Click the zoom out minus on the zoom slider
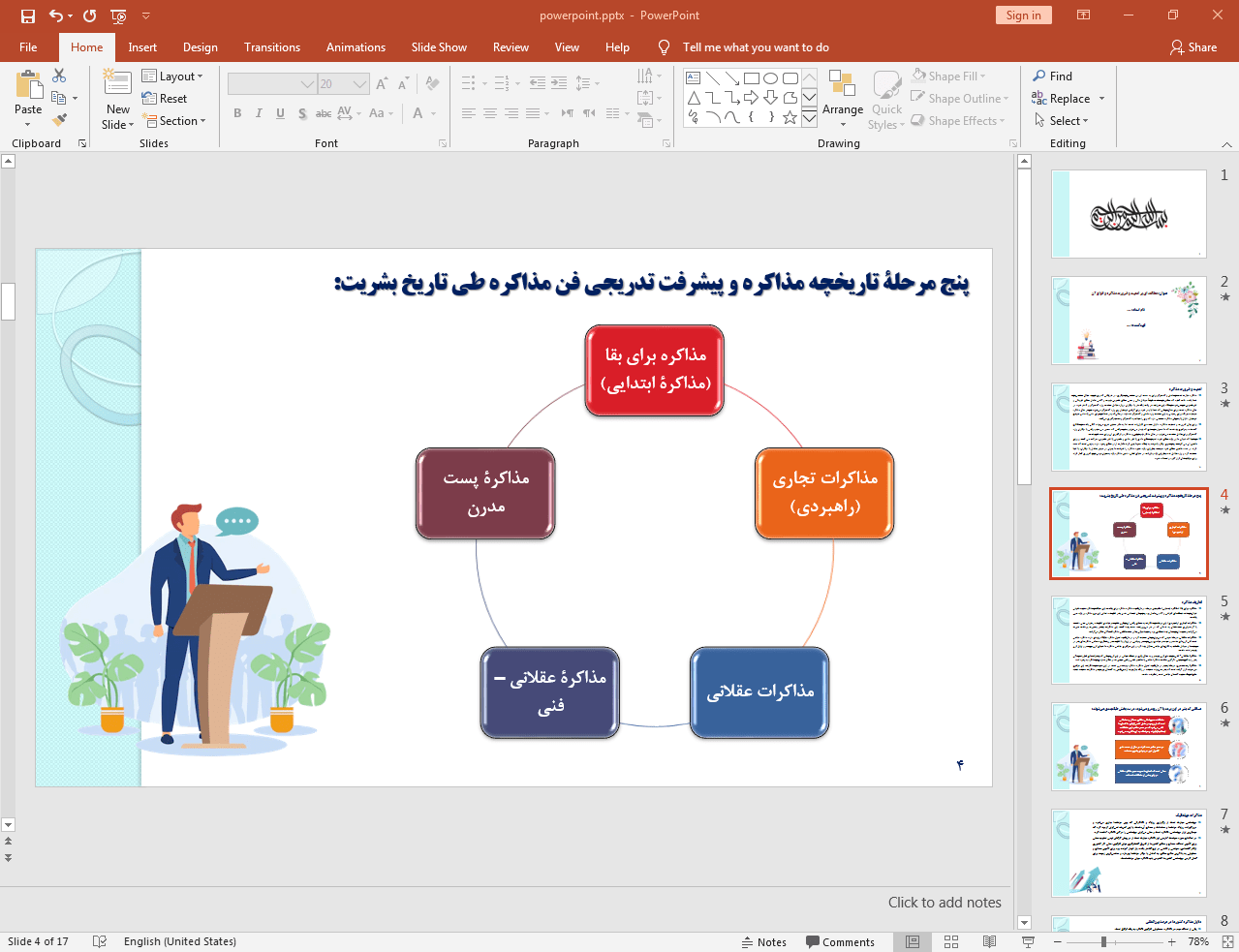 [1057, 940]
